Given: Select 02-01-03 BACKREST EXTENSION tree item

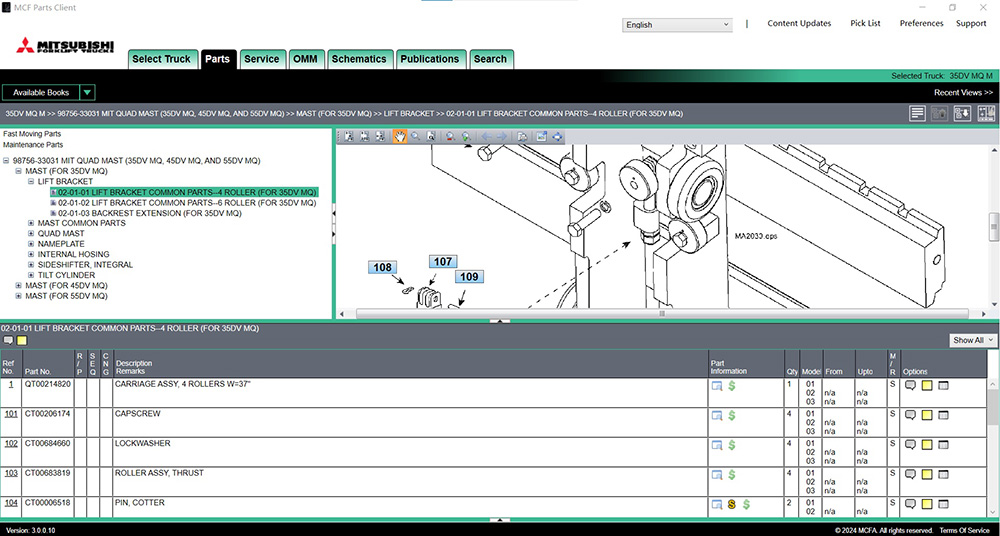Looking at the screenshot, I should 150,213.
